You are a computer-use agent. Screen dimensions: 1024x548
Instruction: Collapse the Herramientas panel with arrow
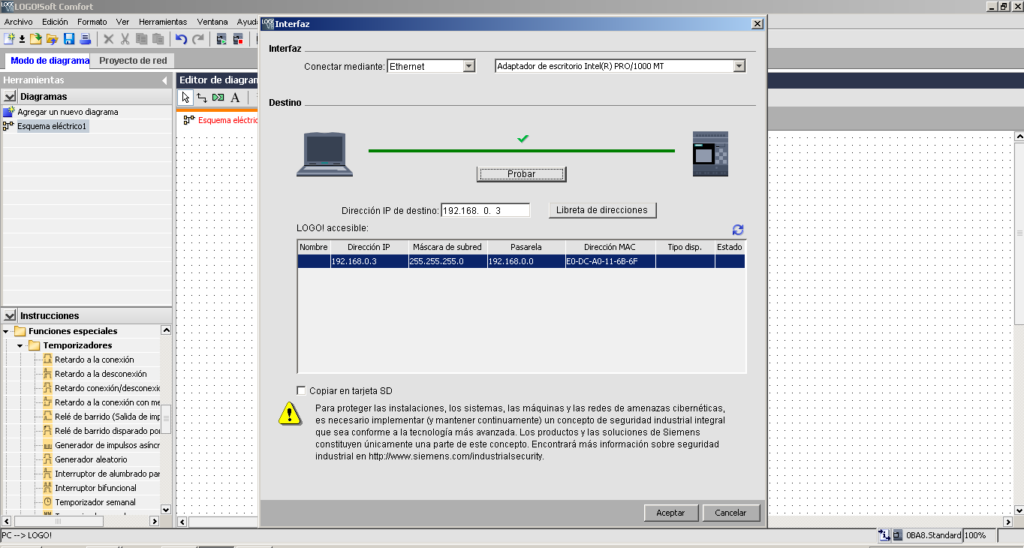pos(165,80)
